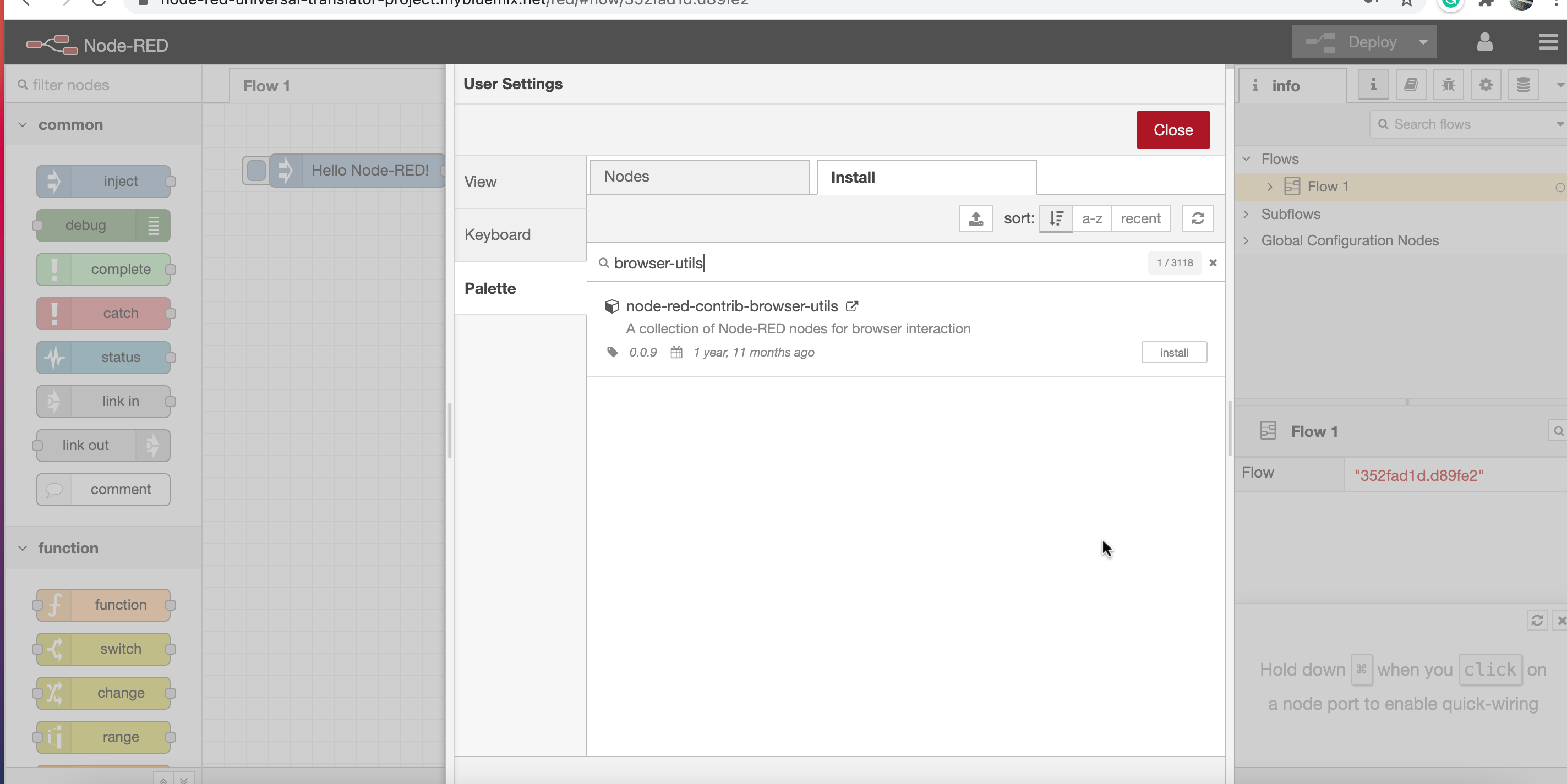The height and width of the screenshot is (784, 1567).
Task: Open the context data sidebar tab icon
Action: (1522, 85)
